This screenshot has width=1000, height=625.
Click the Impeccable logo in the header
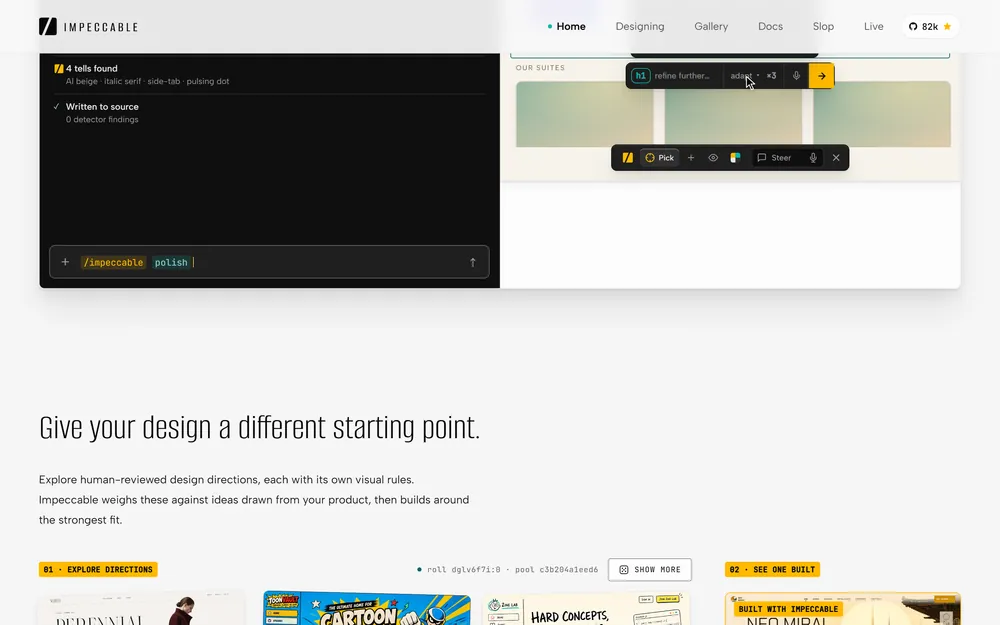click(89, 27)
